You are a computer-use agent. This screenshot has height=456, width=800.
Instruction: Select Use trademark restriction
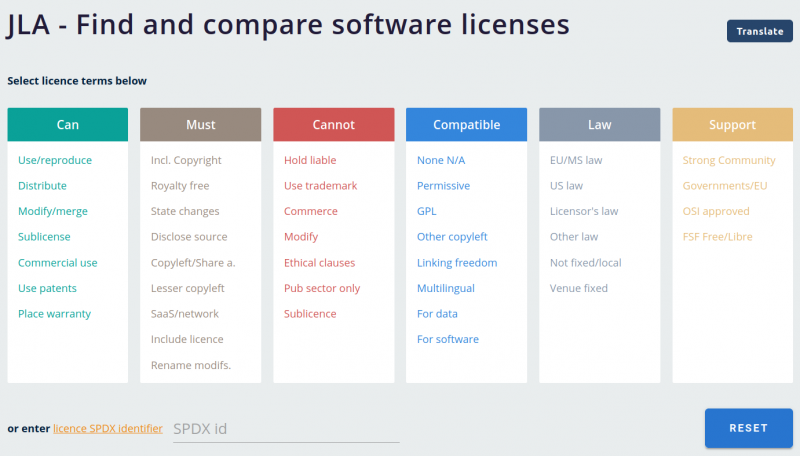320,186
